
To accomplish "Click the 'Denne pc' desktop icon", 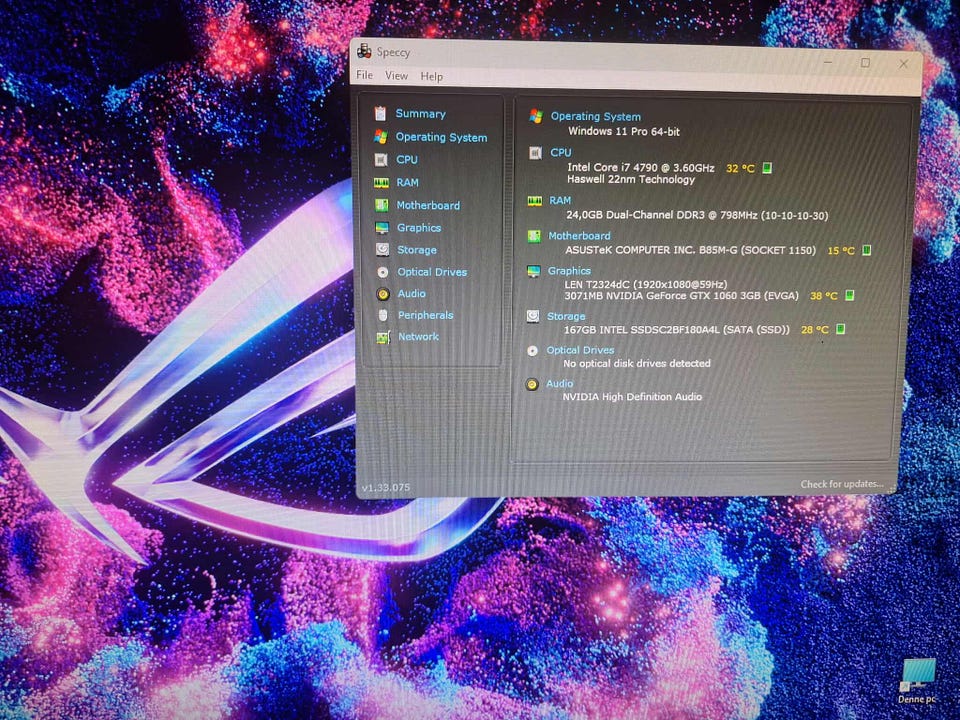I will (x=918, y=681).
